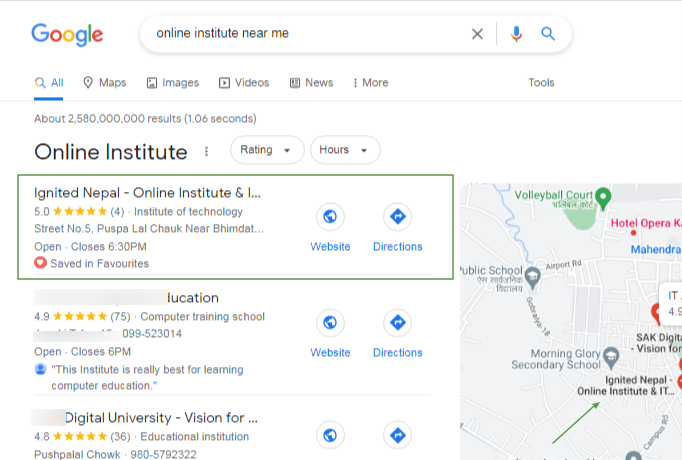Click Volleyball Court map pin

click(603, 198)
